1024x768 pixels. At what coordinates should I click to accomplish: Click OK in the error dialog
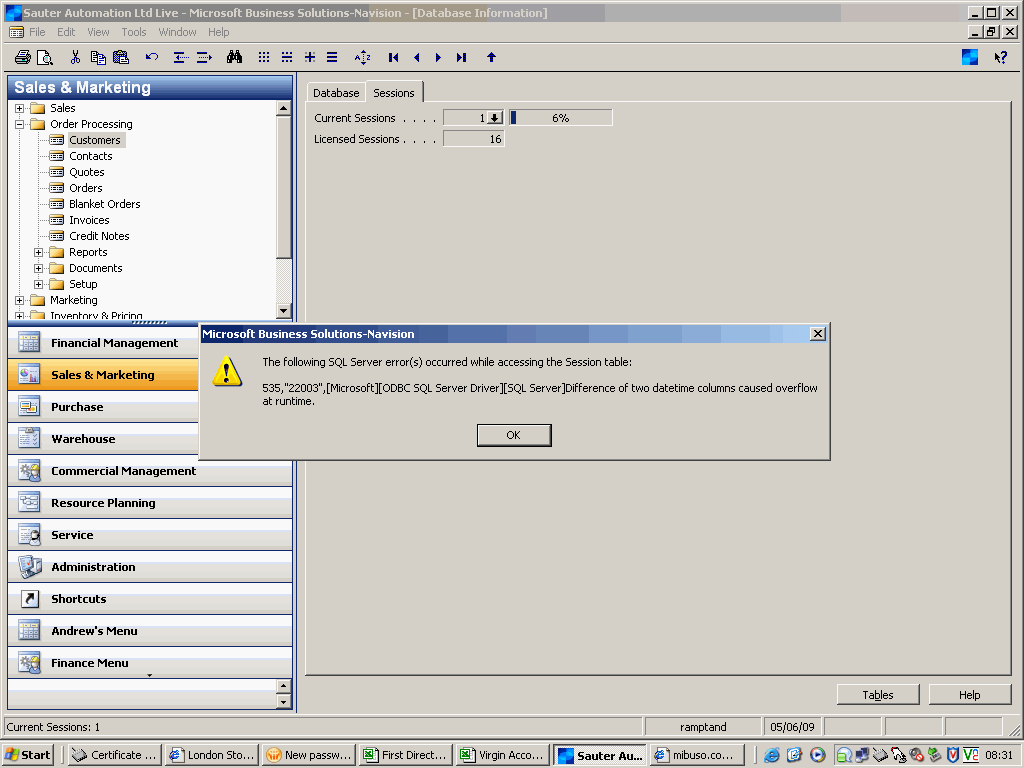click(514, 435)
